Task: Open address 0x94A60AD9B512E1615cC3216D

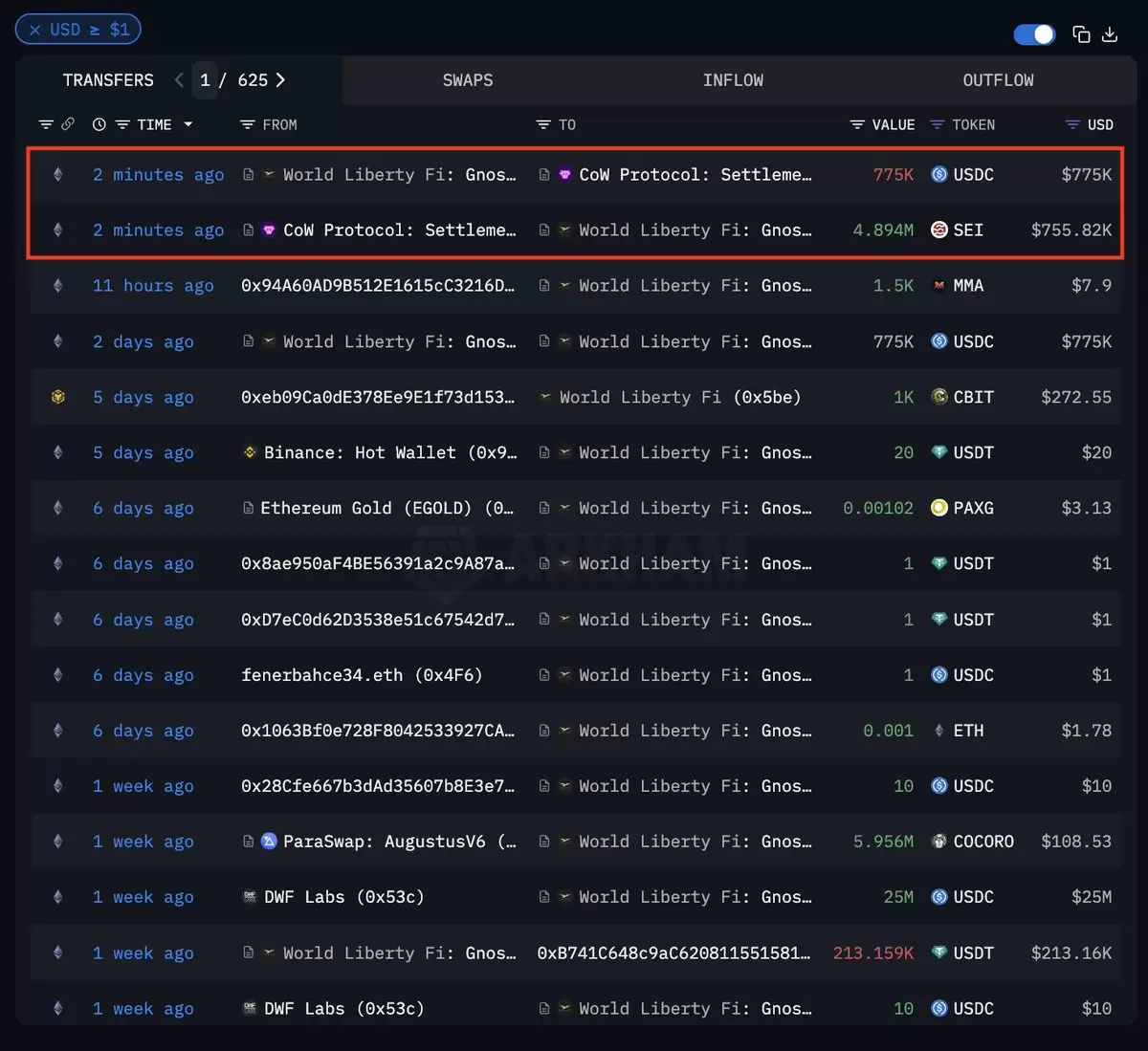Action: point(378,286)
